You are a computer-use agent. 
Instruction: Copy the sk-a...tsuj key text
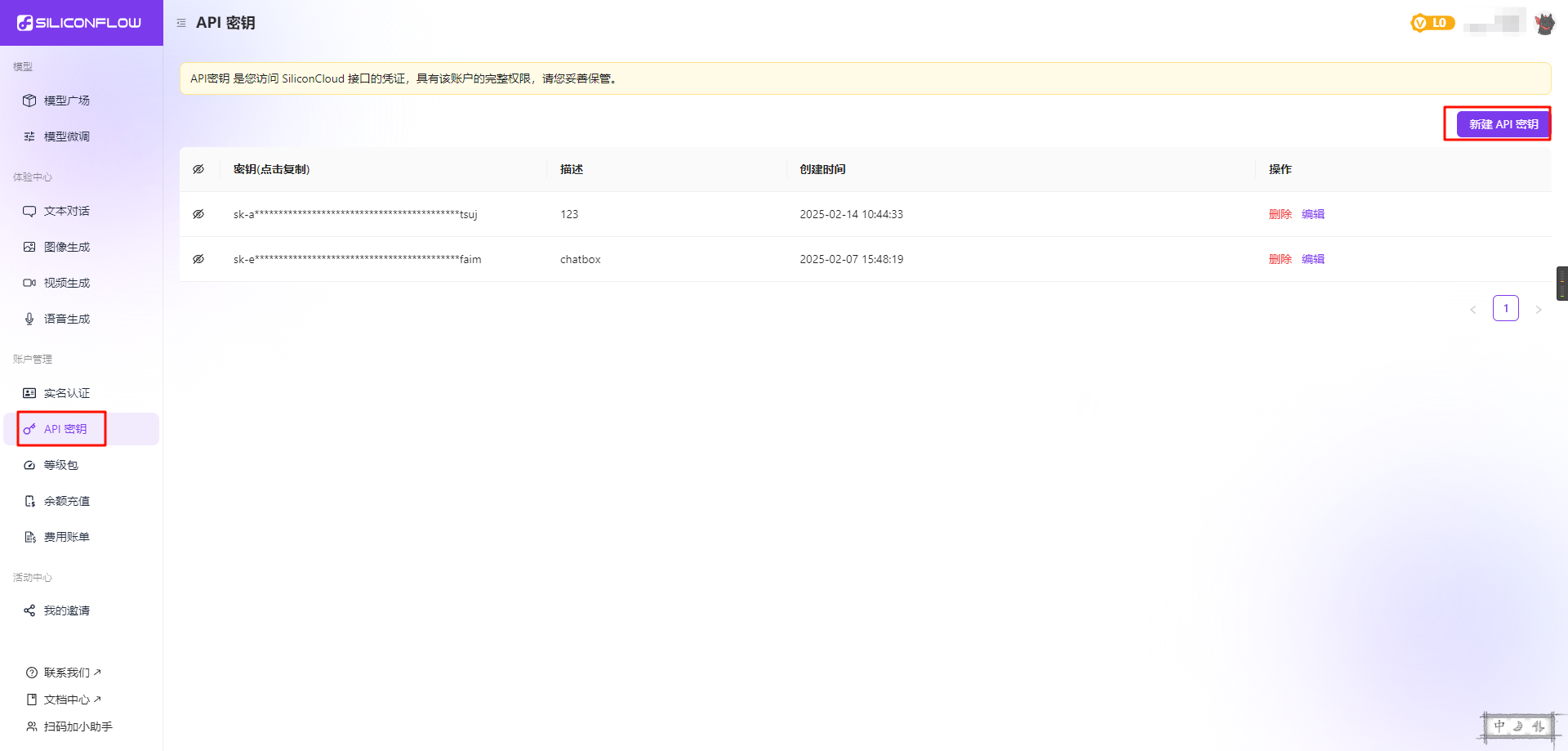(354, 214)
